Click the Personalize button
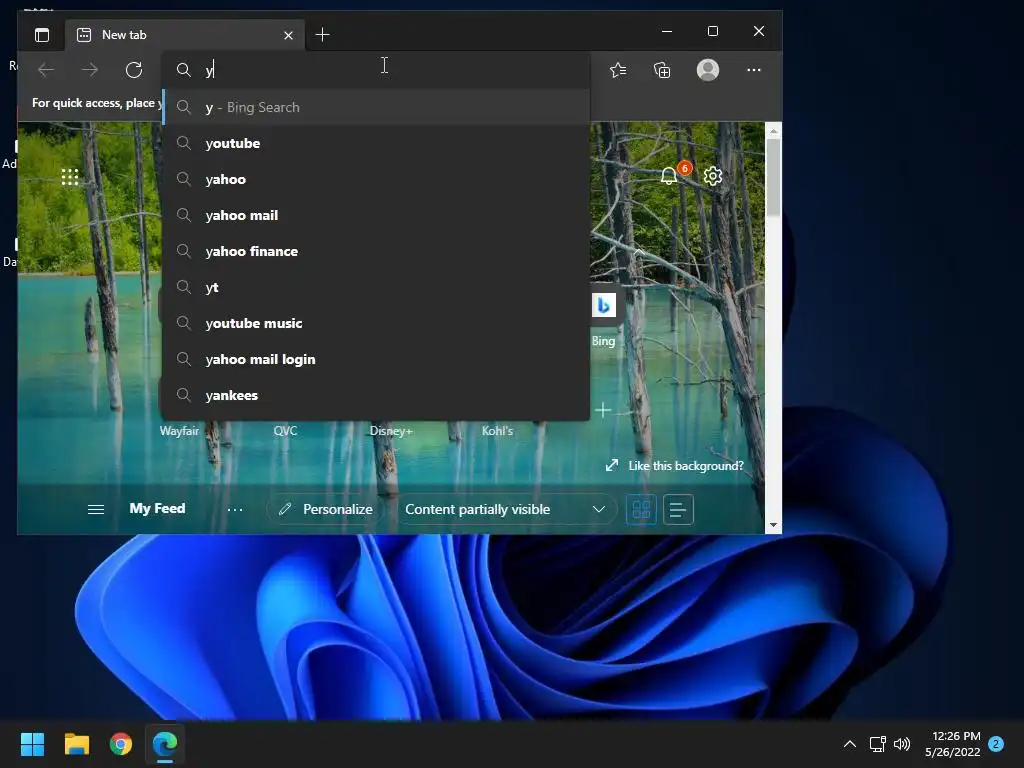 (326, 509)
